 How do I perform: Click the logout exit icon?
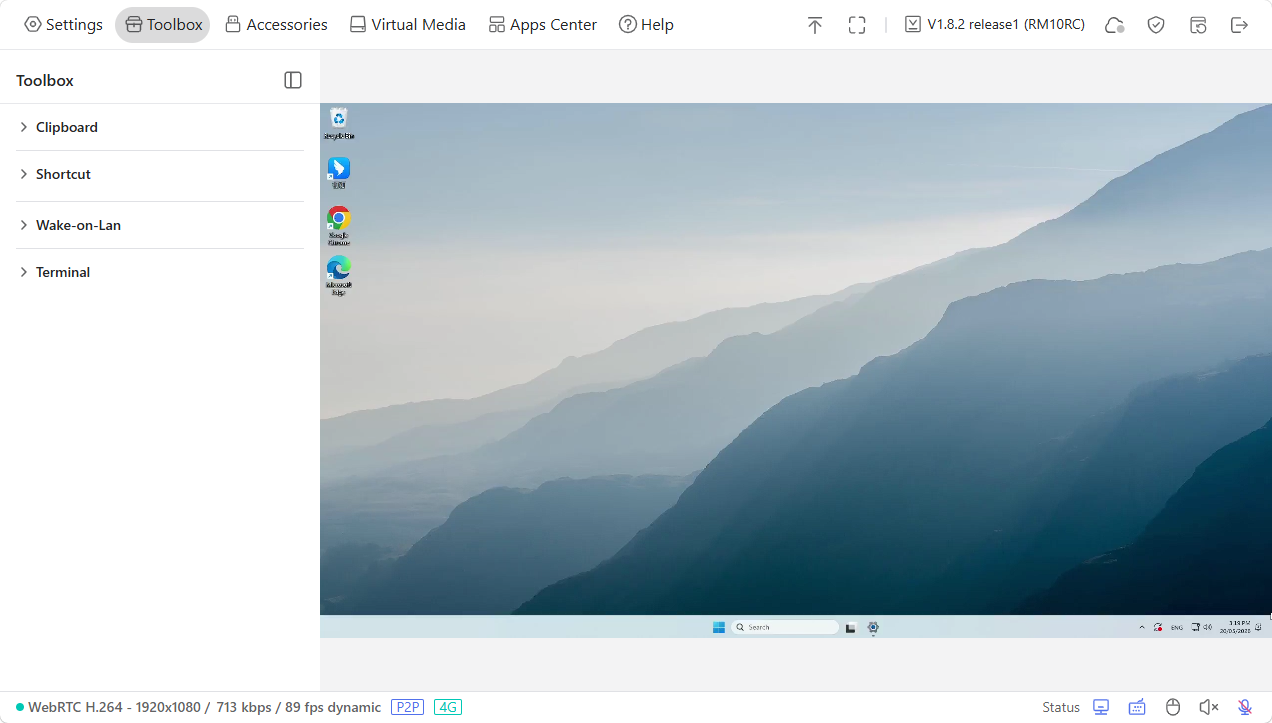pos(1240,25)
